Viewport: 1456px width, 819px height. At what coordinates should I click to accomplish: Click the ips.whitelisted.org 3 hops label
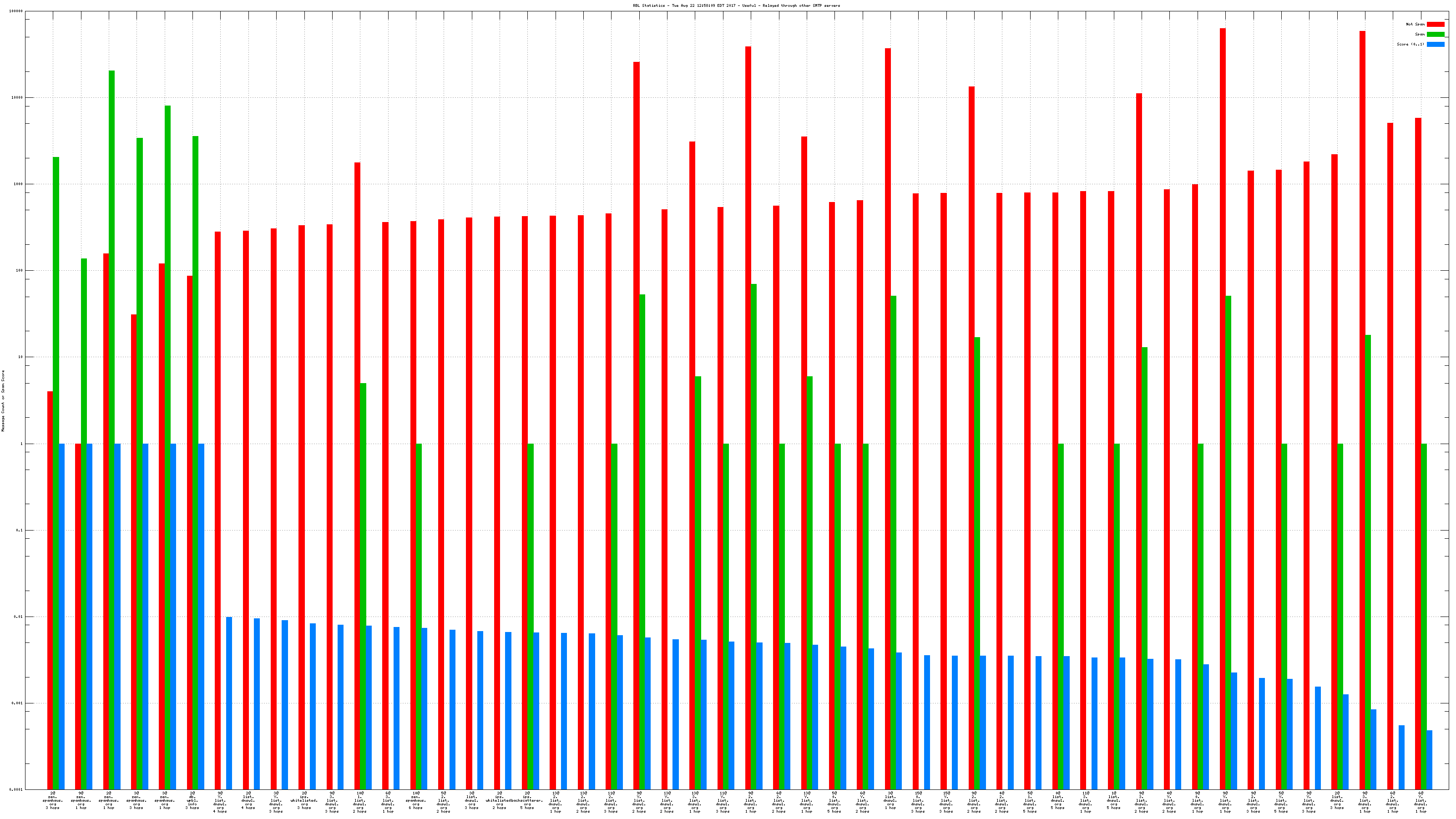304,800
